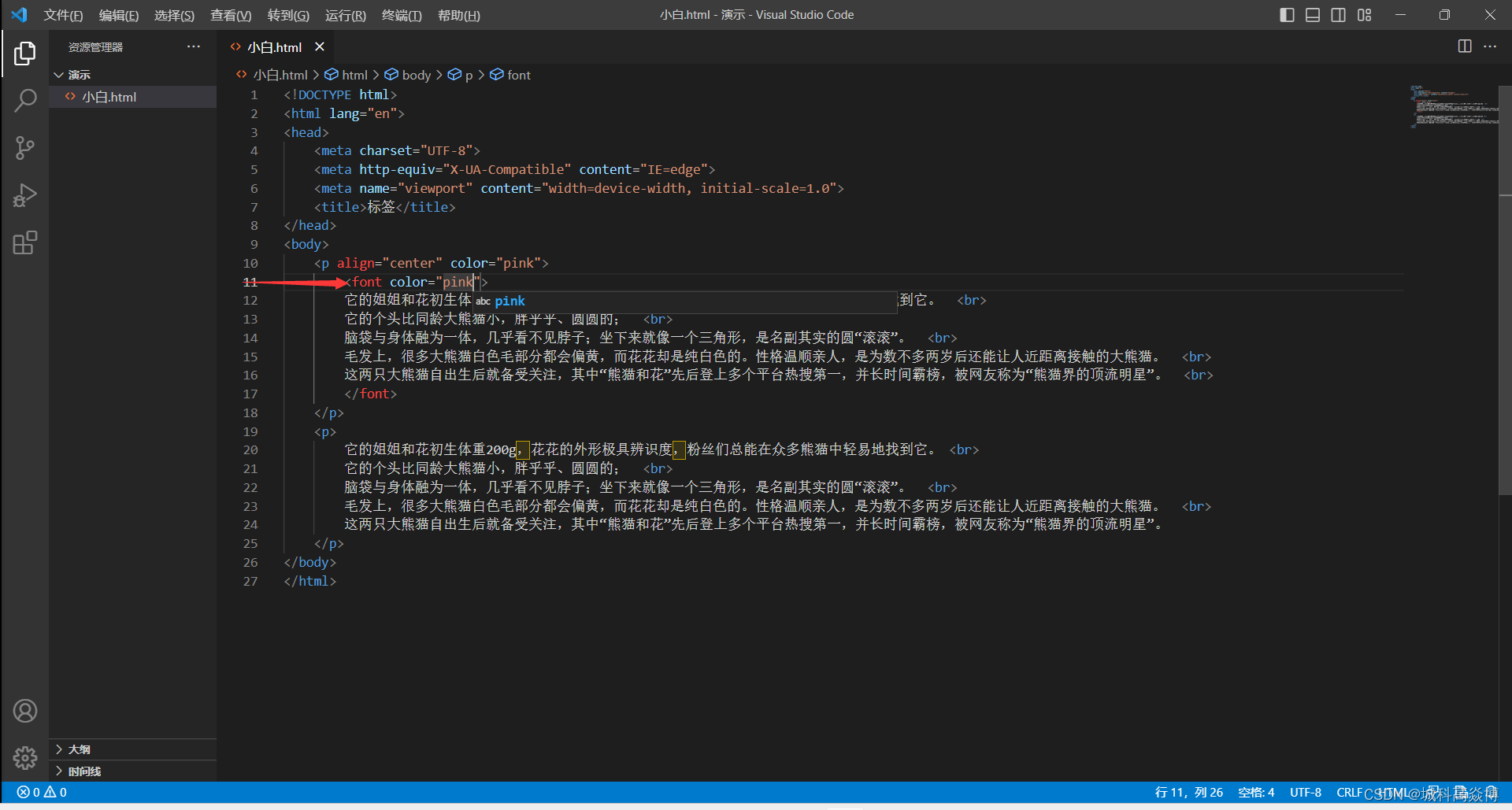The height and width of the screenshot is (810, 1512).
Task: Open Explorer more actions menu icon
Action: [194, 46]
